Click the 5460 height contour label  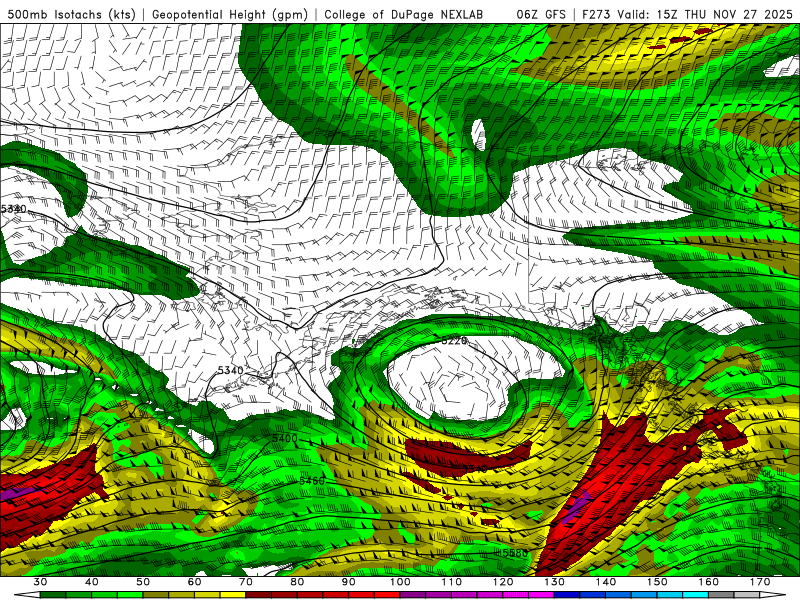pyautogui.click(x=312, y=481)
